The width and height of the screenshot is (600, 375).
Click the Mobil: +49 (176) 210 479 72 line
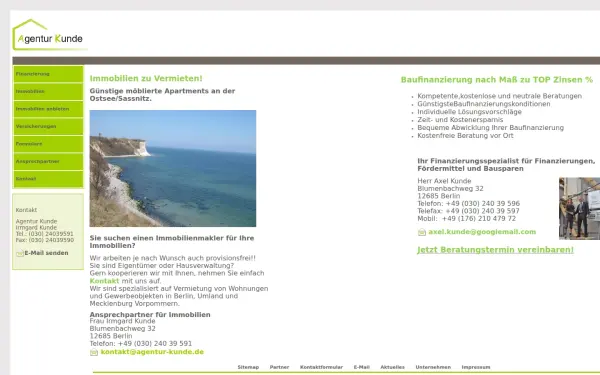click(466, 218)
